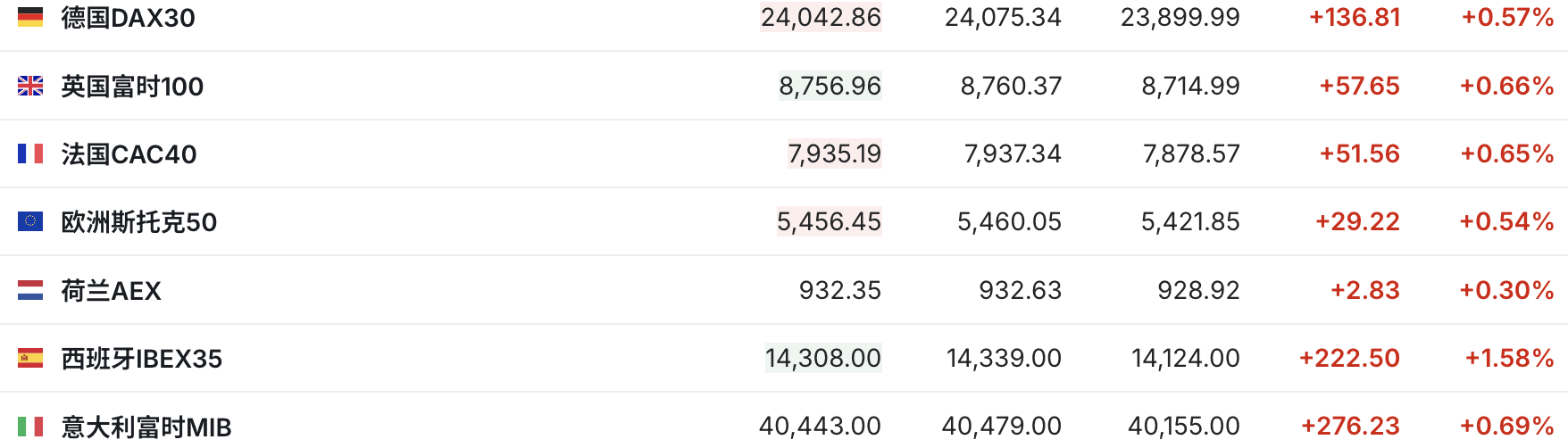Click the highlighted 5,456.45 price
Image resolution: width=1568 pixels, height=448 pixels.
(829, 221)
